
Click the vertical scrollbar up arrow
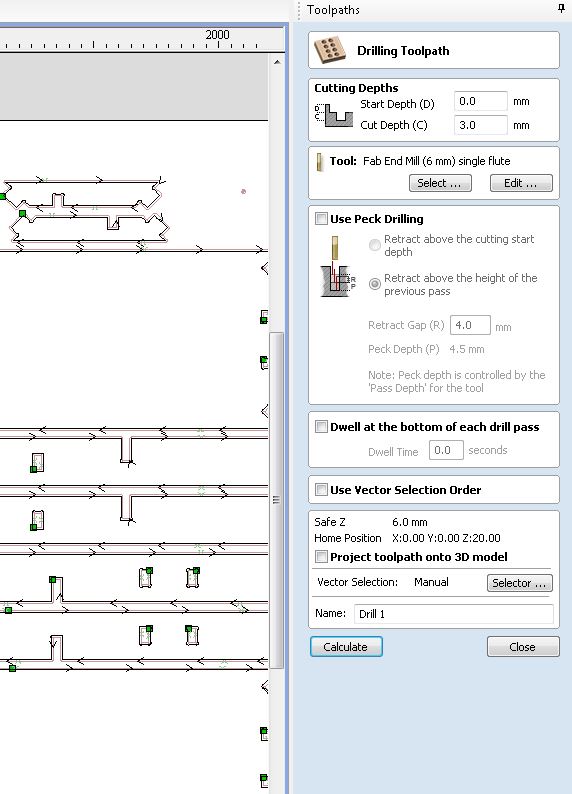point(276,62)
